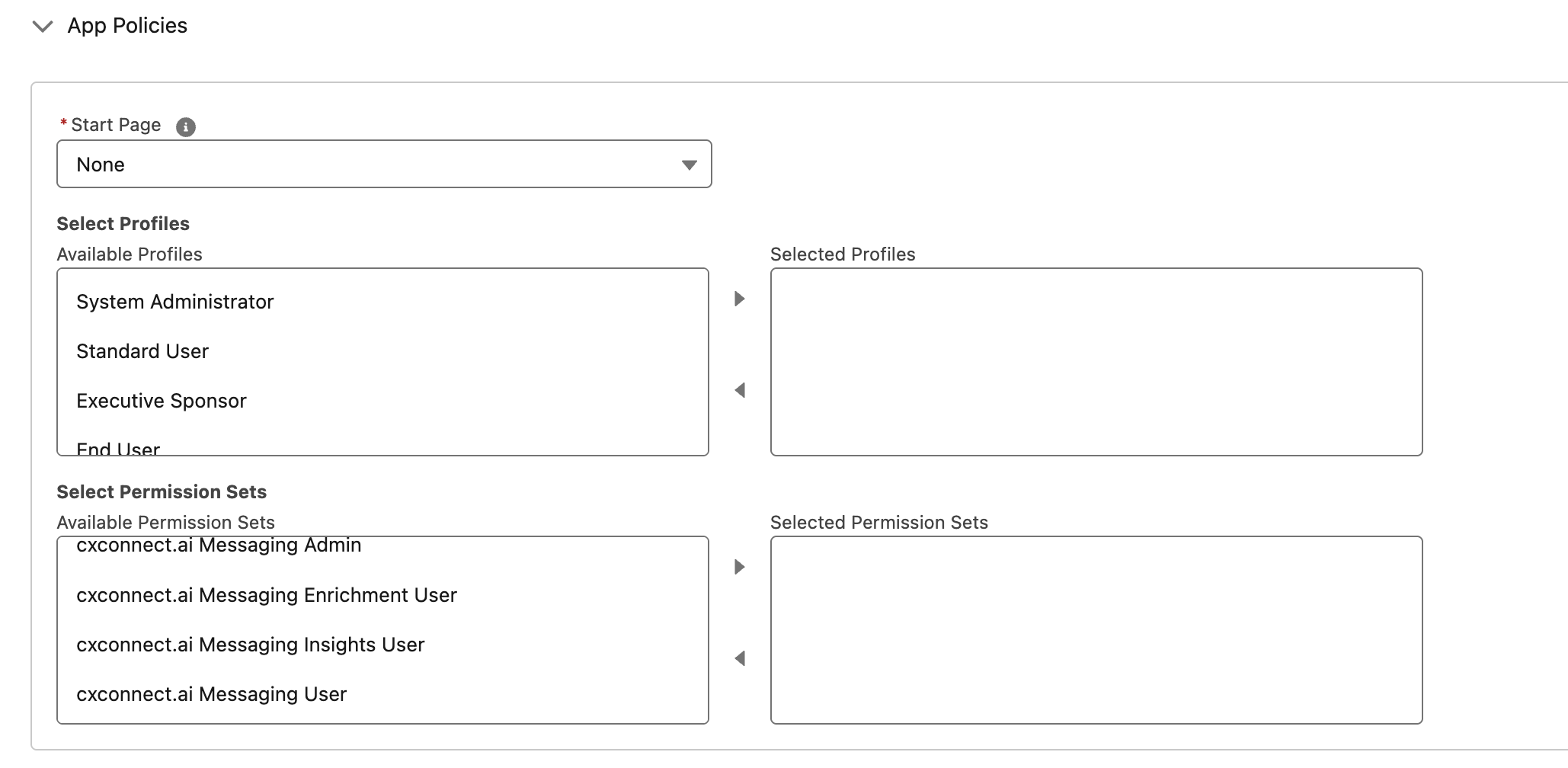The width and height of the screenshot is (1568, 768).
Task: Open the Start Page dropdown
Action: [x=383, y=164]
